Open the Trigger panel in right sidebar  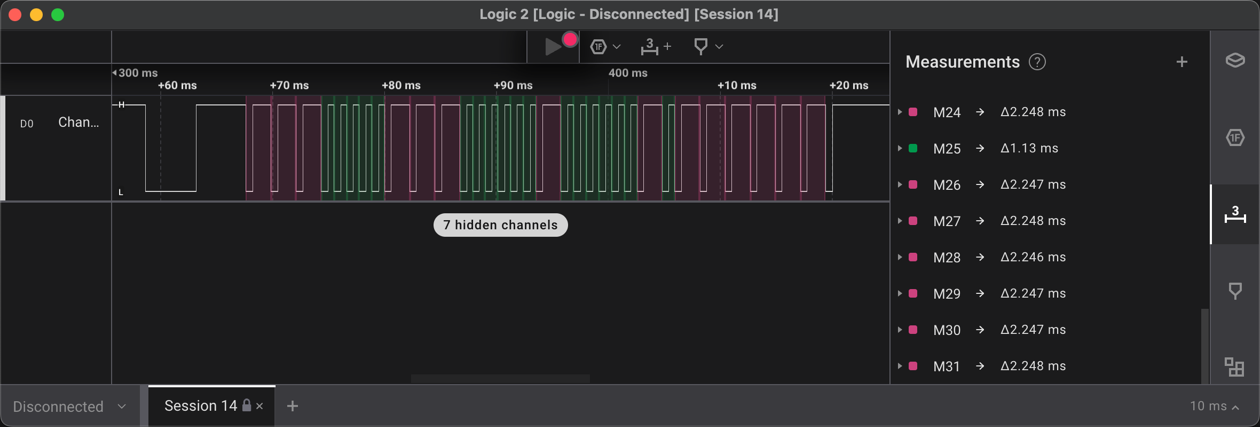1235,291
